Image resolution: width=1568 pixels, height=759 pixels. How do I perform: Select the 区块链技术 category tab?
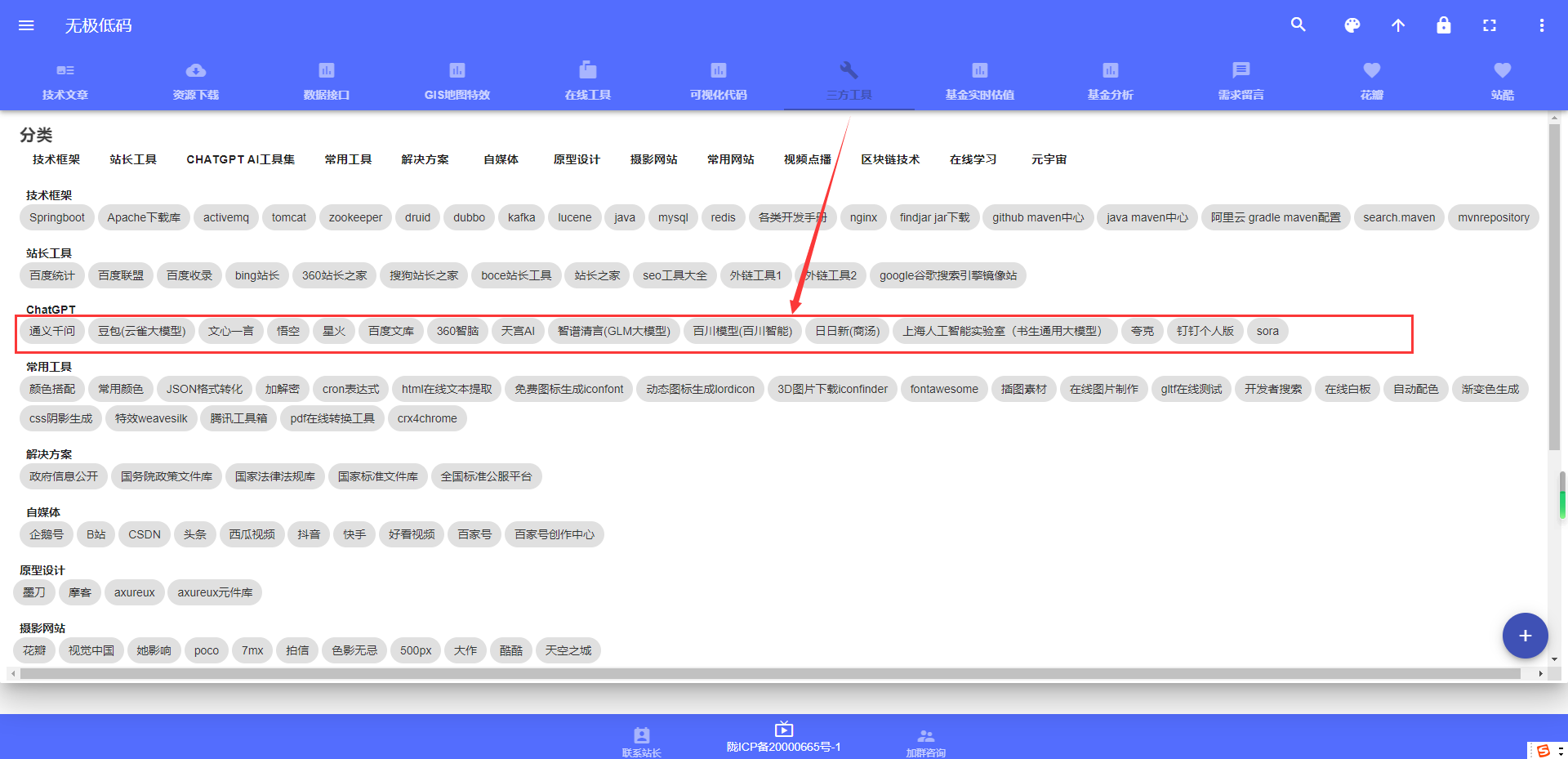[890, 159]
